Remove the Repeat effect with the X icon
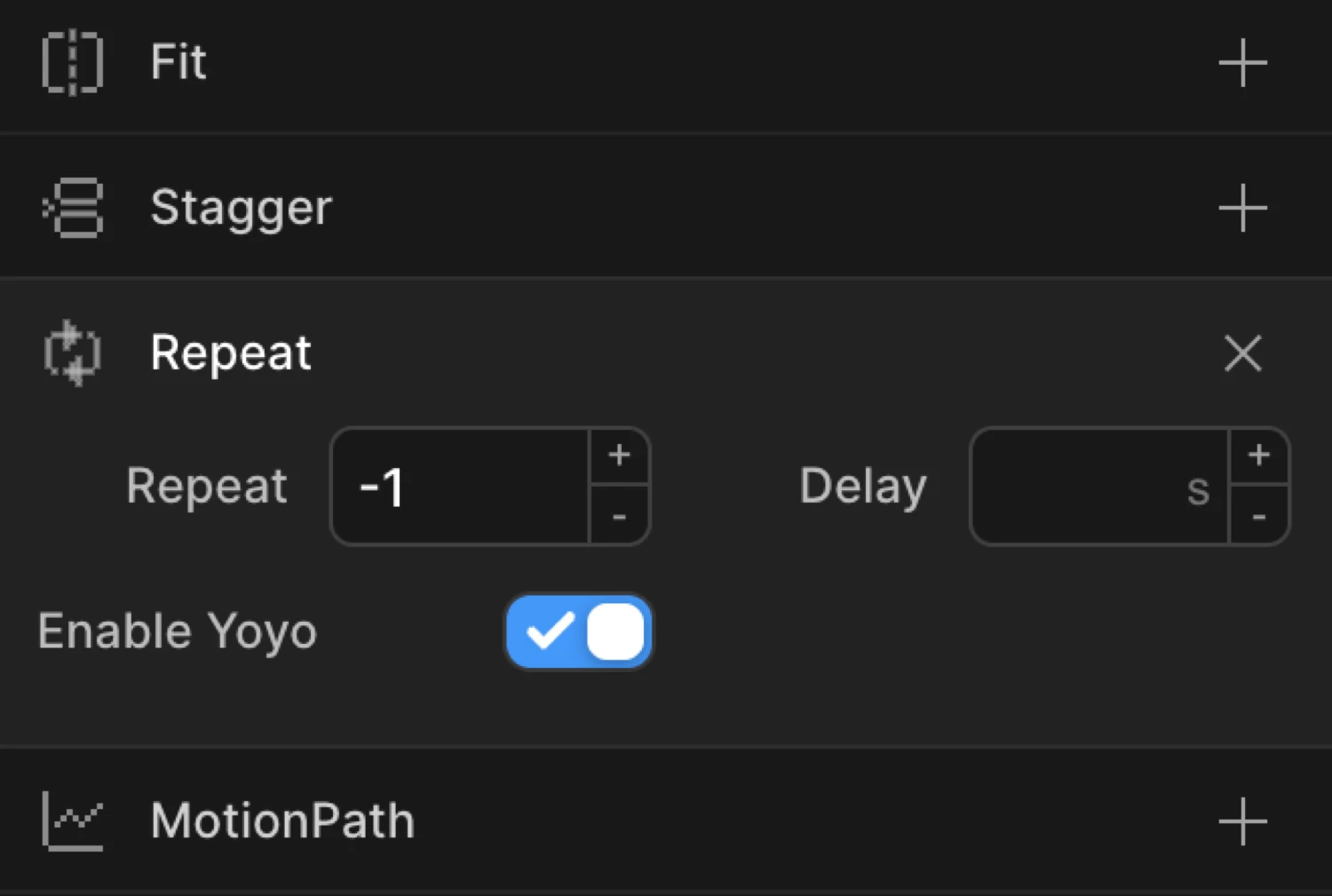This screenshot has height=896, width=1332. 1242,353
